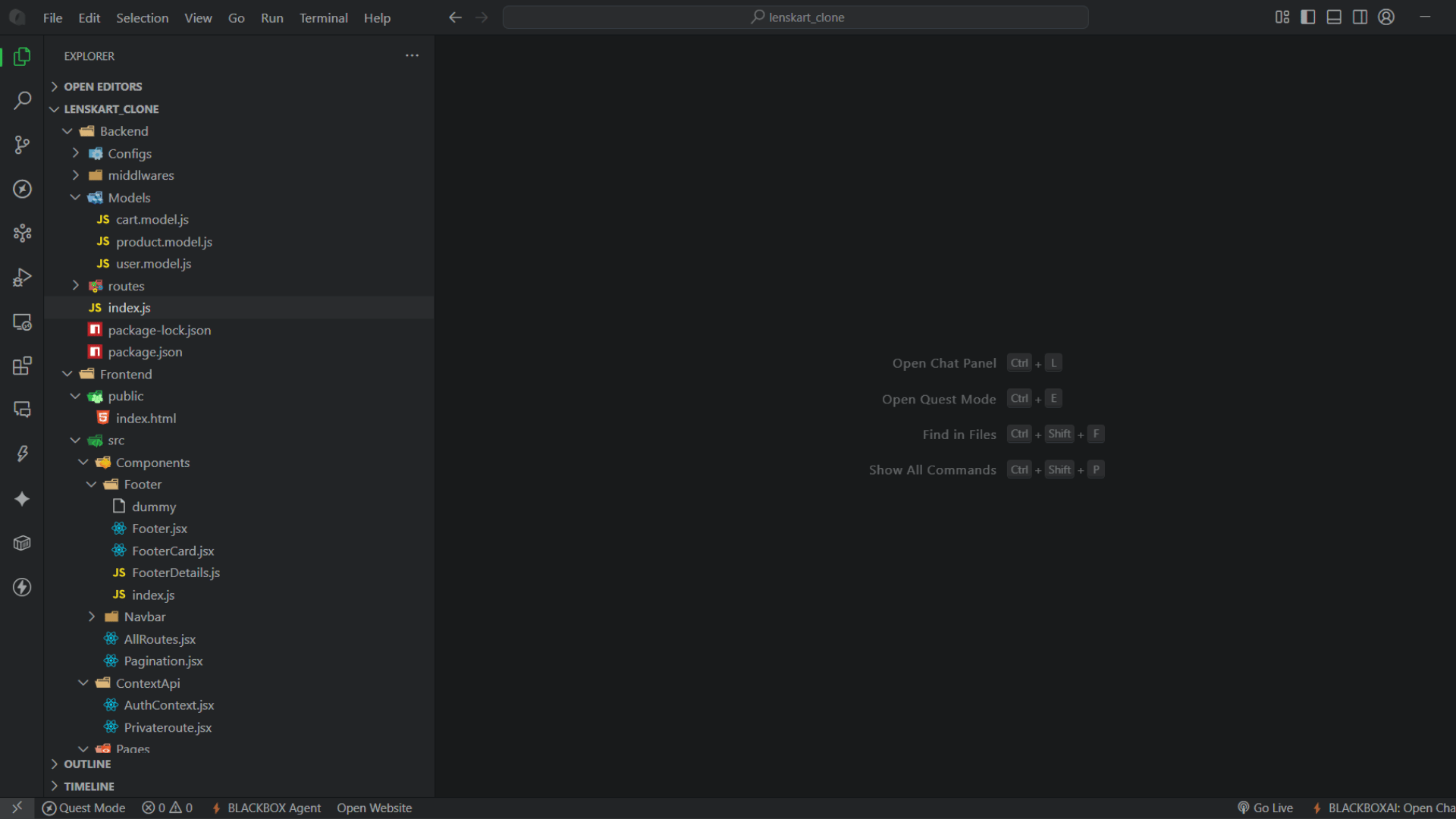Click the compass icon in activity bar
The image size is (1456, 819).
click(22, 189)
